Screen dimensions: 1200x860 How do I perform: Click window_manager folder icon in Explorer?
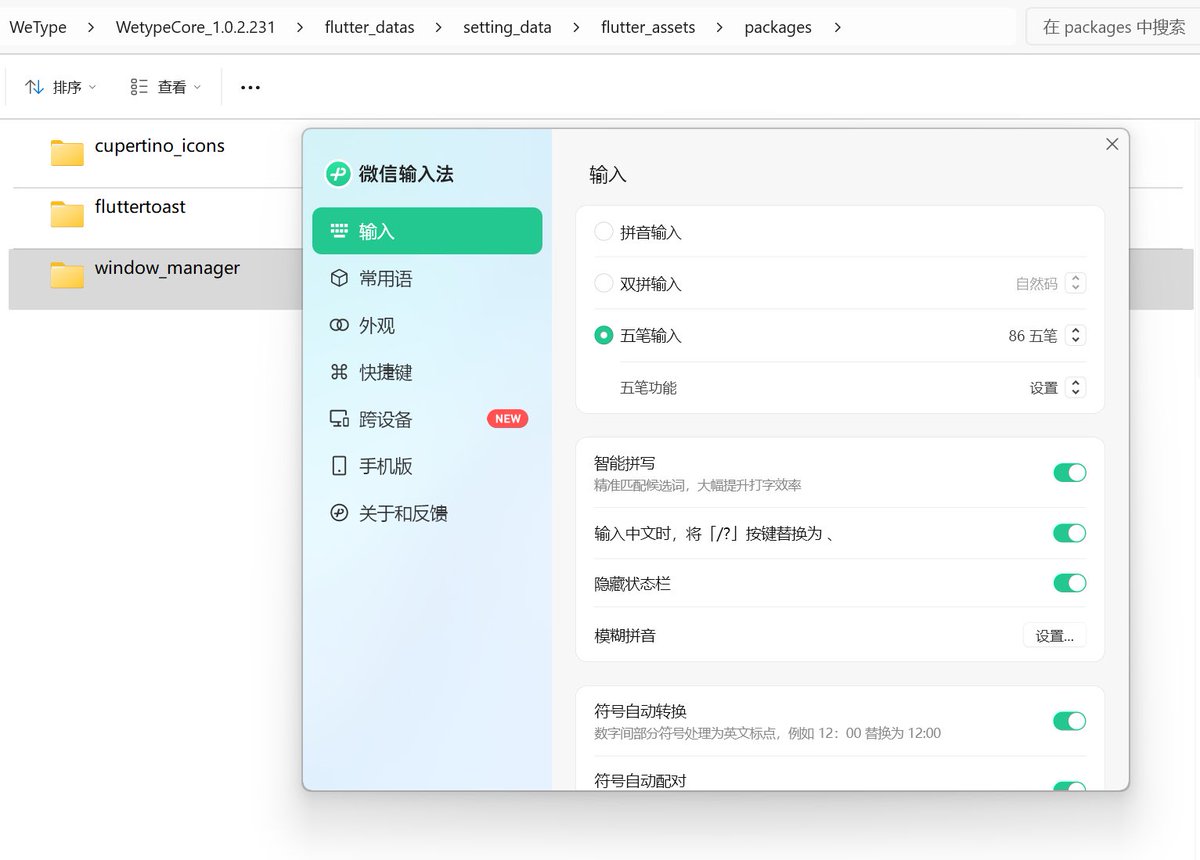67,274
